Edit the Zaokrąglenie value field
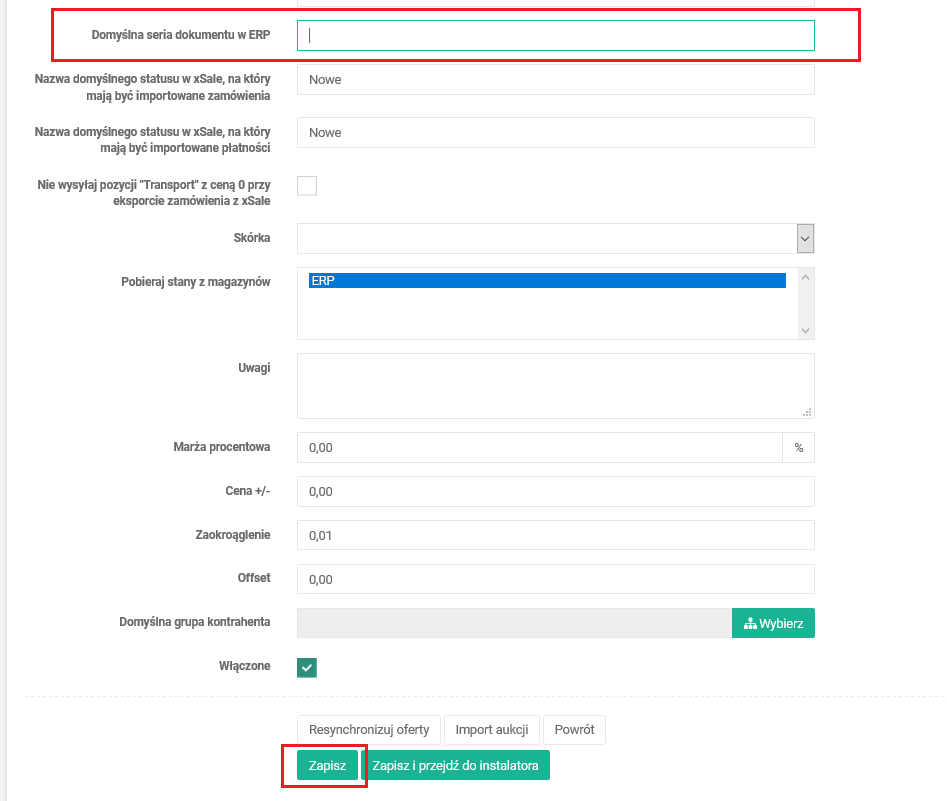The height and width of the screenshot is (801, 947). [555, 536]
